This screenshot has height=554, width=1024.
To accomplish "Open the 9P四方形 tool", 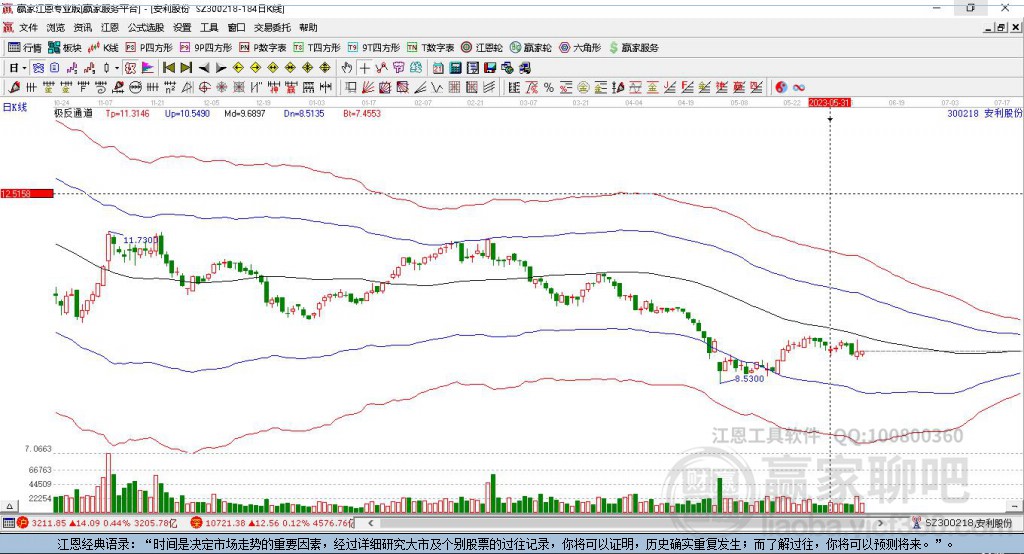I will (206, 48).
